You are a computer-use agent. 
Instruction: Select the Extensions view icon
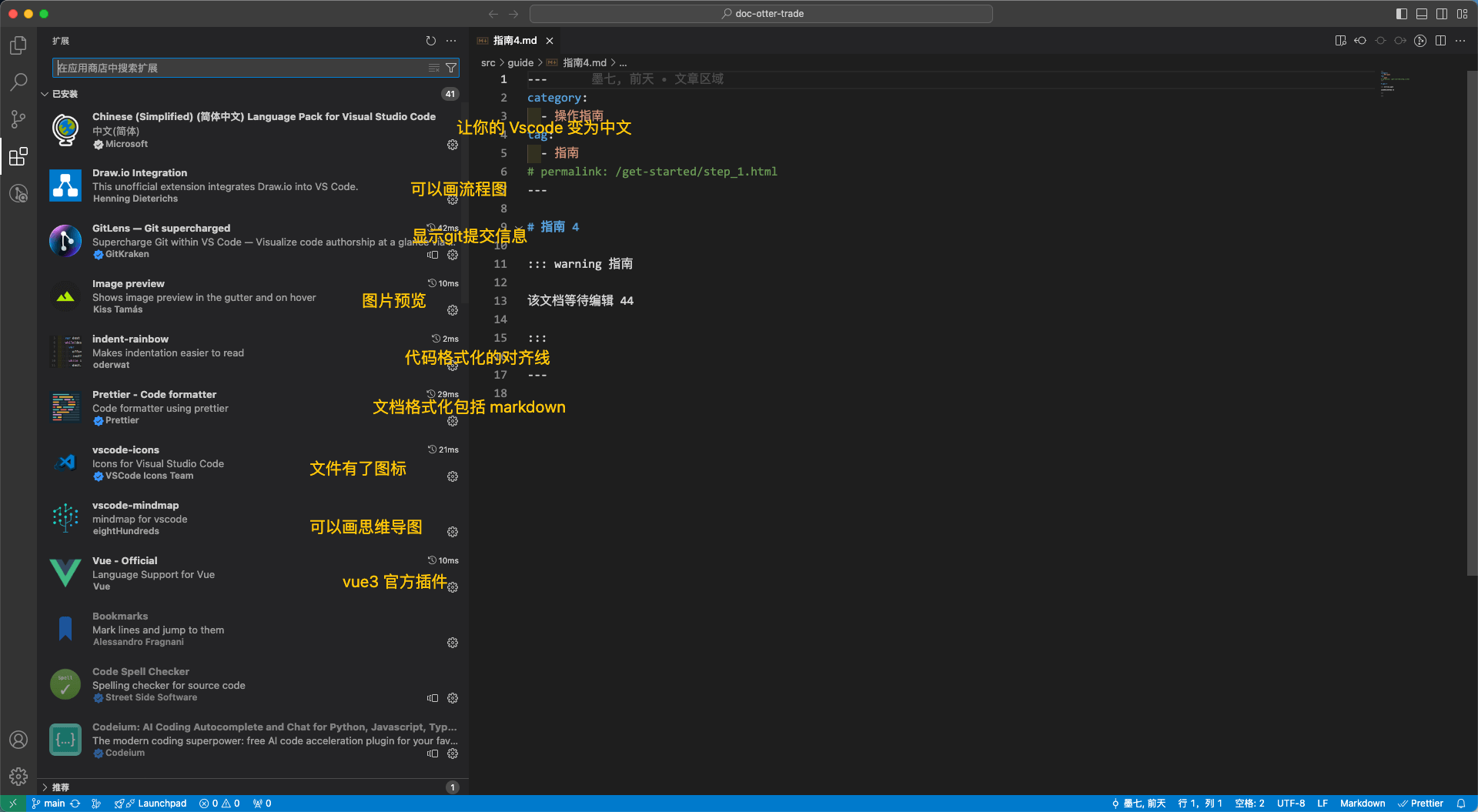(x=18, y=156)
